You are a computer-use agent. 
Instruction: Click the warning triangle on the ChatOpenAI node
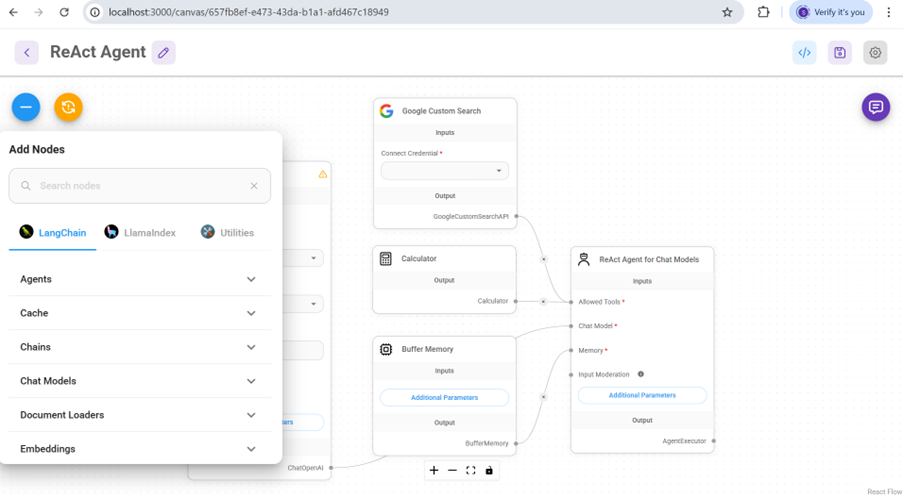[322, 174]
